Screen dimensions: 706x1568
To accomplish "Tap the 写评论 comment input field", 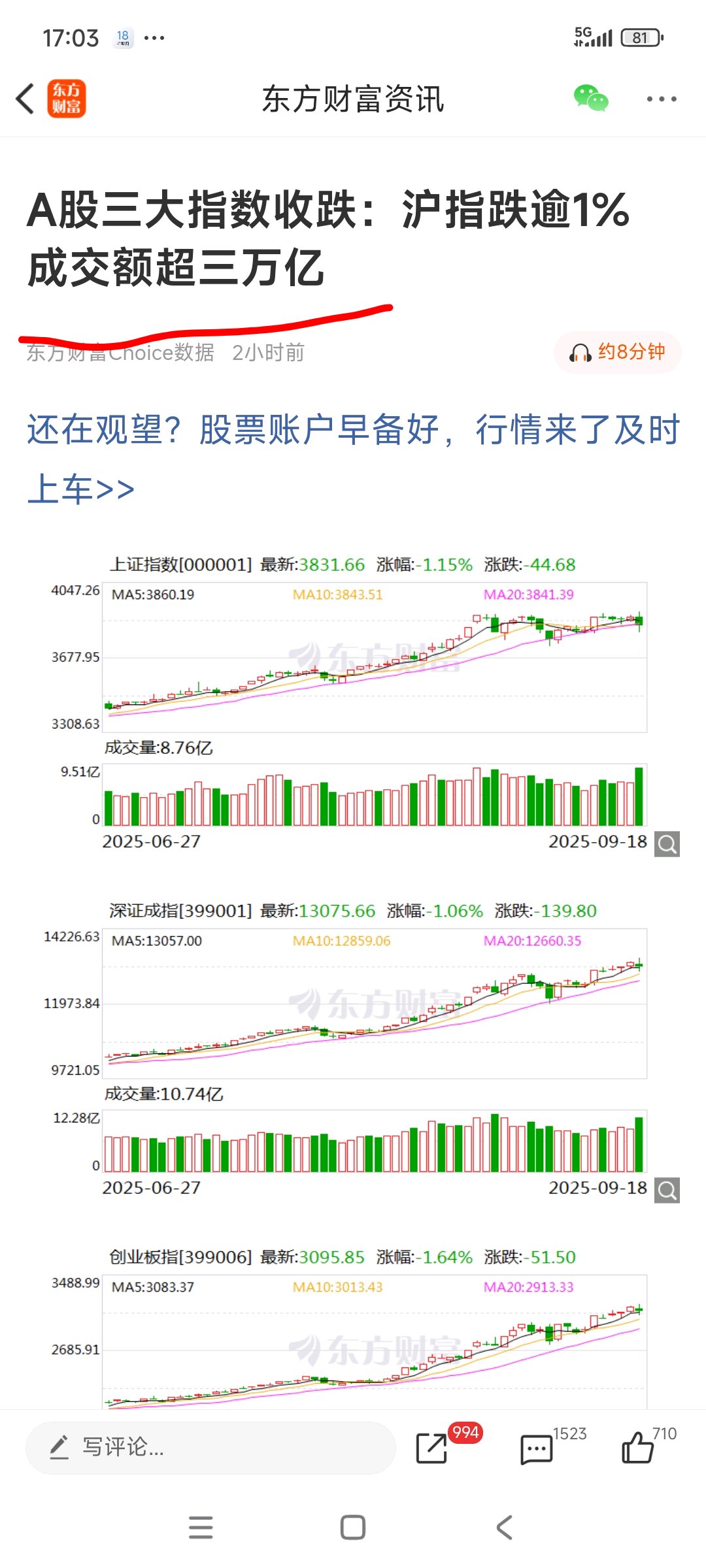I will coord(210,1447).
